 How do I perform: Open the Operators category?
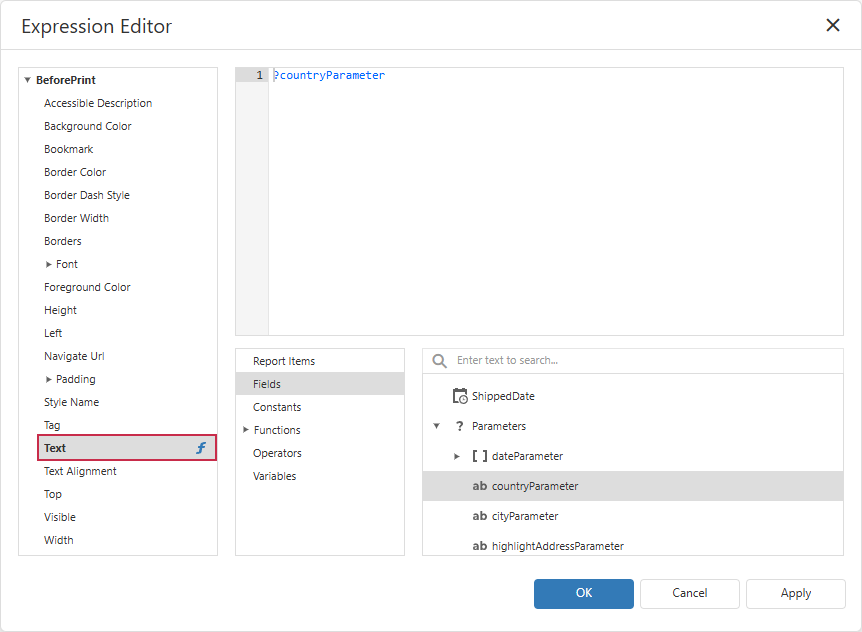click(x=320, y=453)
